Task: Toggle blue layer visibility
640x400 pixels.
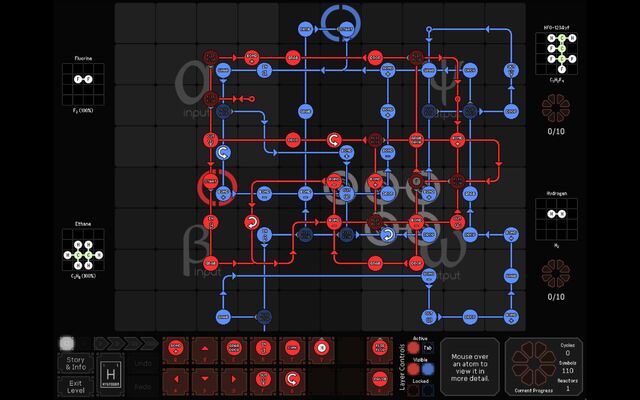Action: tap(427, 369)
